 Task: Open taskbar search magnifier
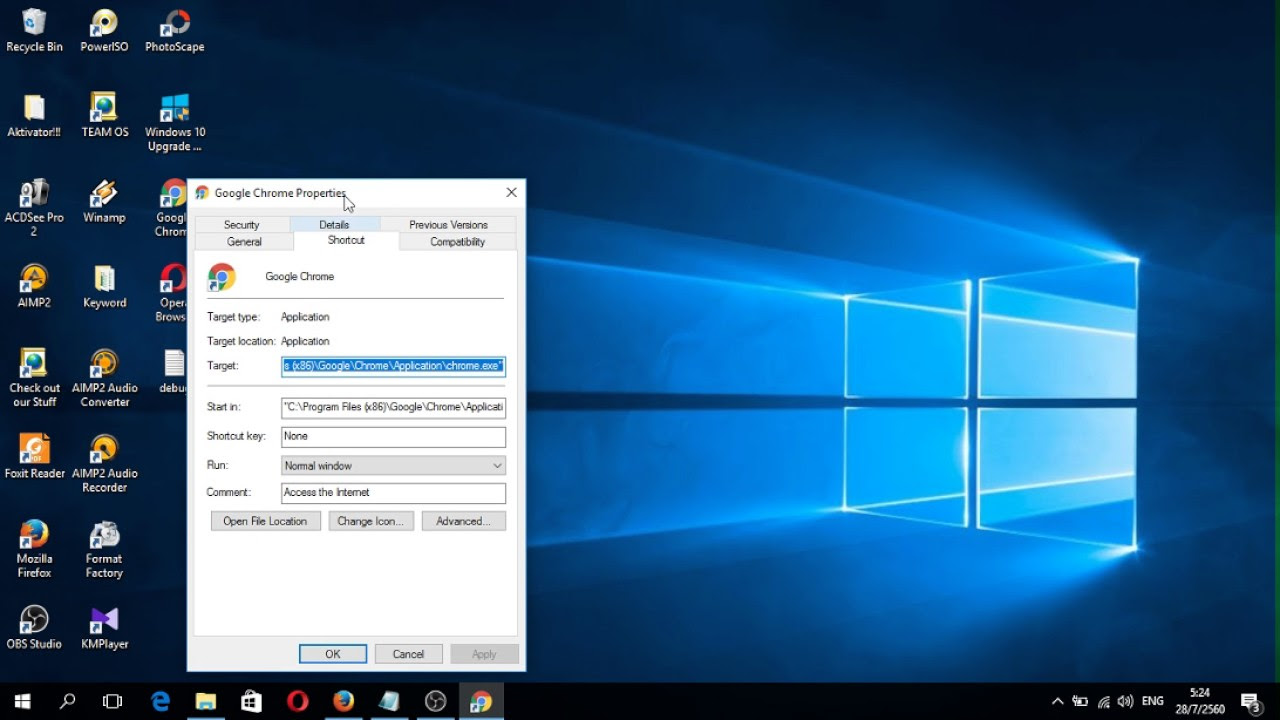click(68, 701)
